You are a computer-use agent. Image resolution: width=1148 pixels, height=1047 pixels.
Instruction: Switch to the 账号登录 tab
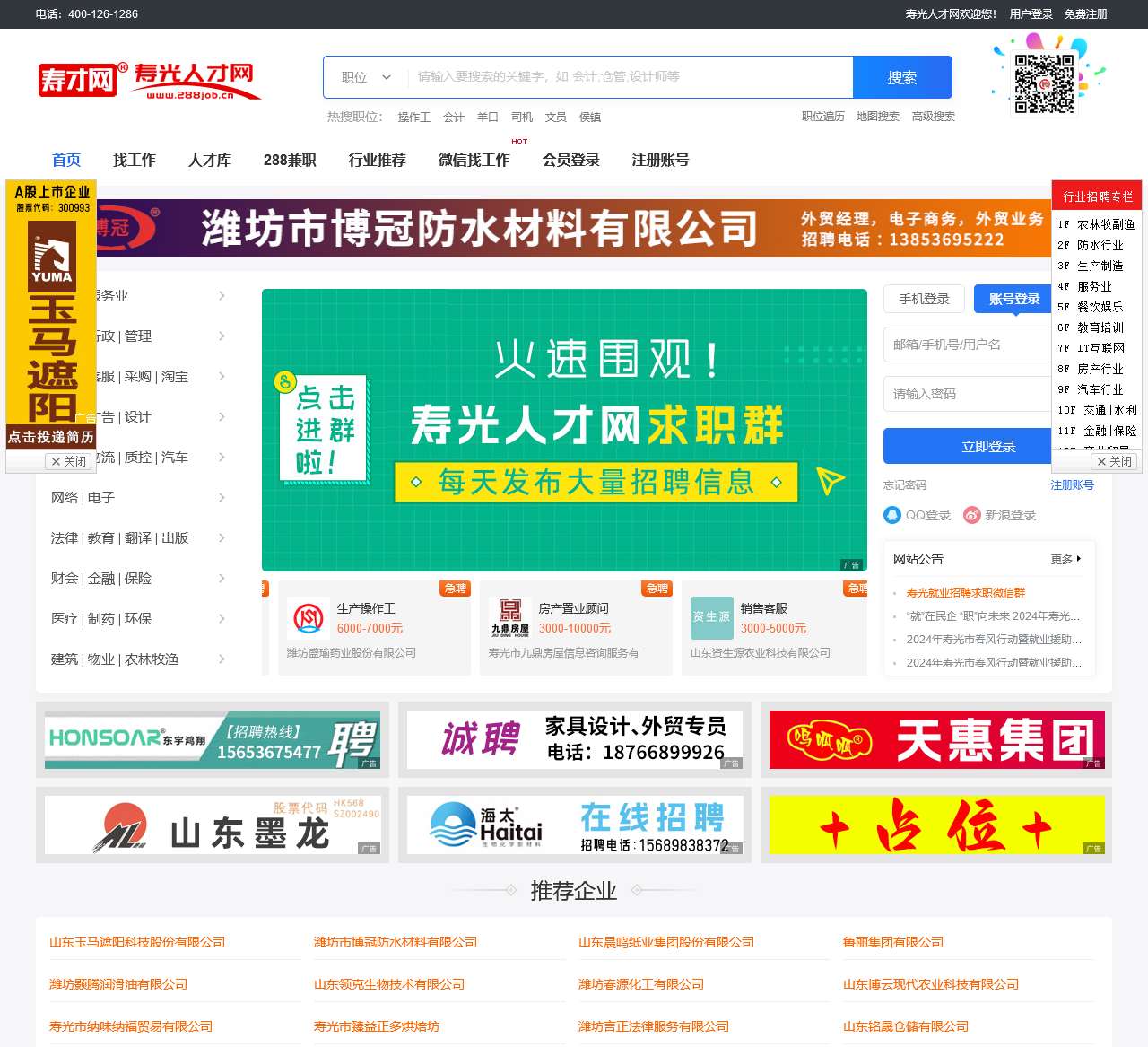click(x=1014, y=299)
